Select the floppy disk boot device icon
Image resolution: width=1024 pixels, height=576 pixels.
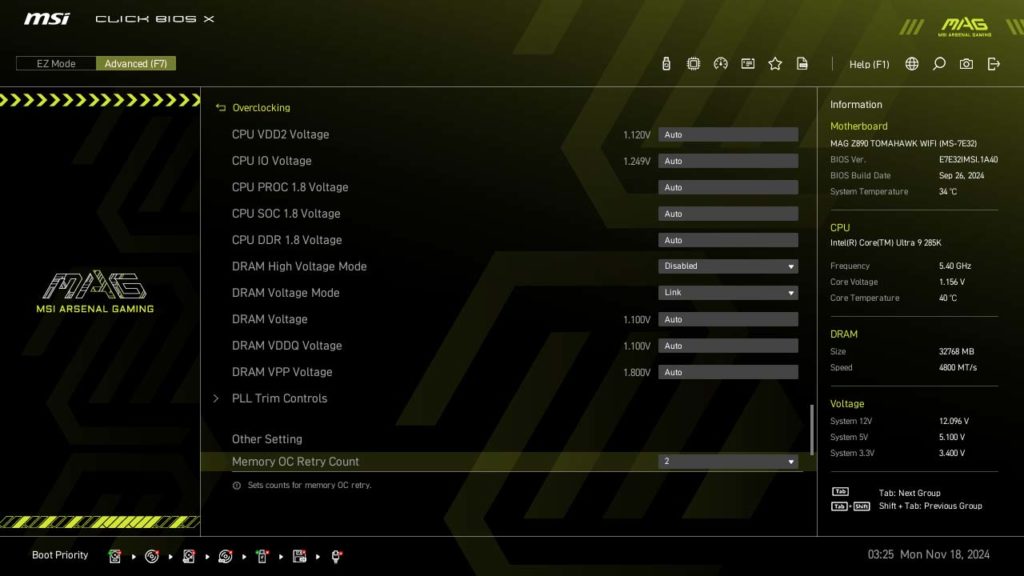pos(299,556)
